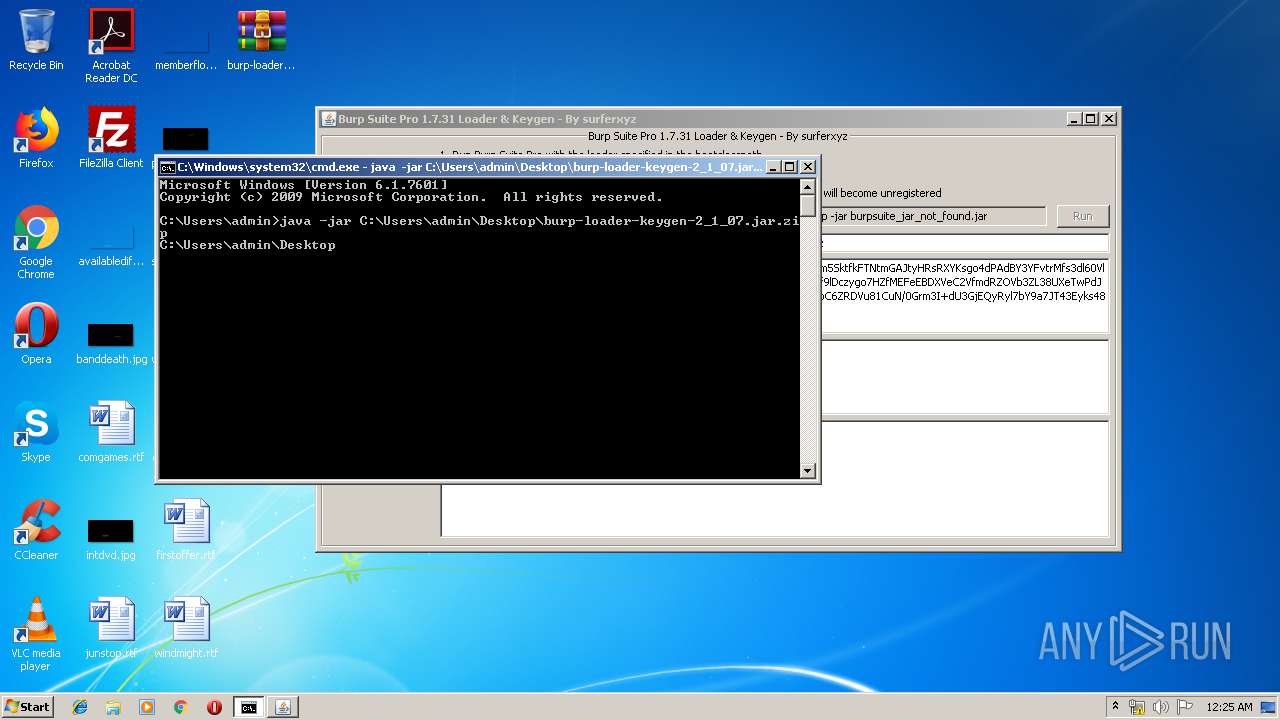Open windmight.rtf document icon
This screenshot has width=1280, height=720.
click(x=186, y=628)
